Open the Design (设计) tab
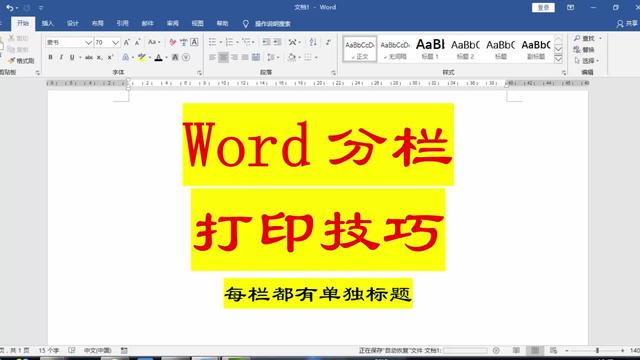Image resolution: width=640 pixels, height=360 pixels. click(x=73, y=24)
